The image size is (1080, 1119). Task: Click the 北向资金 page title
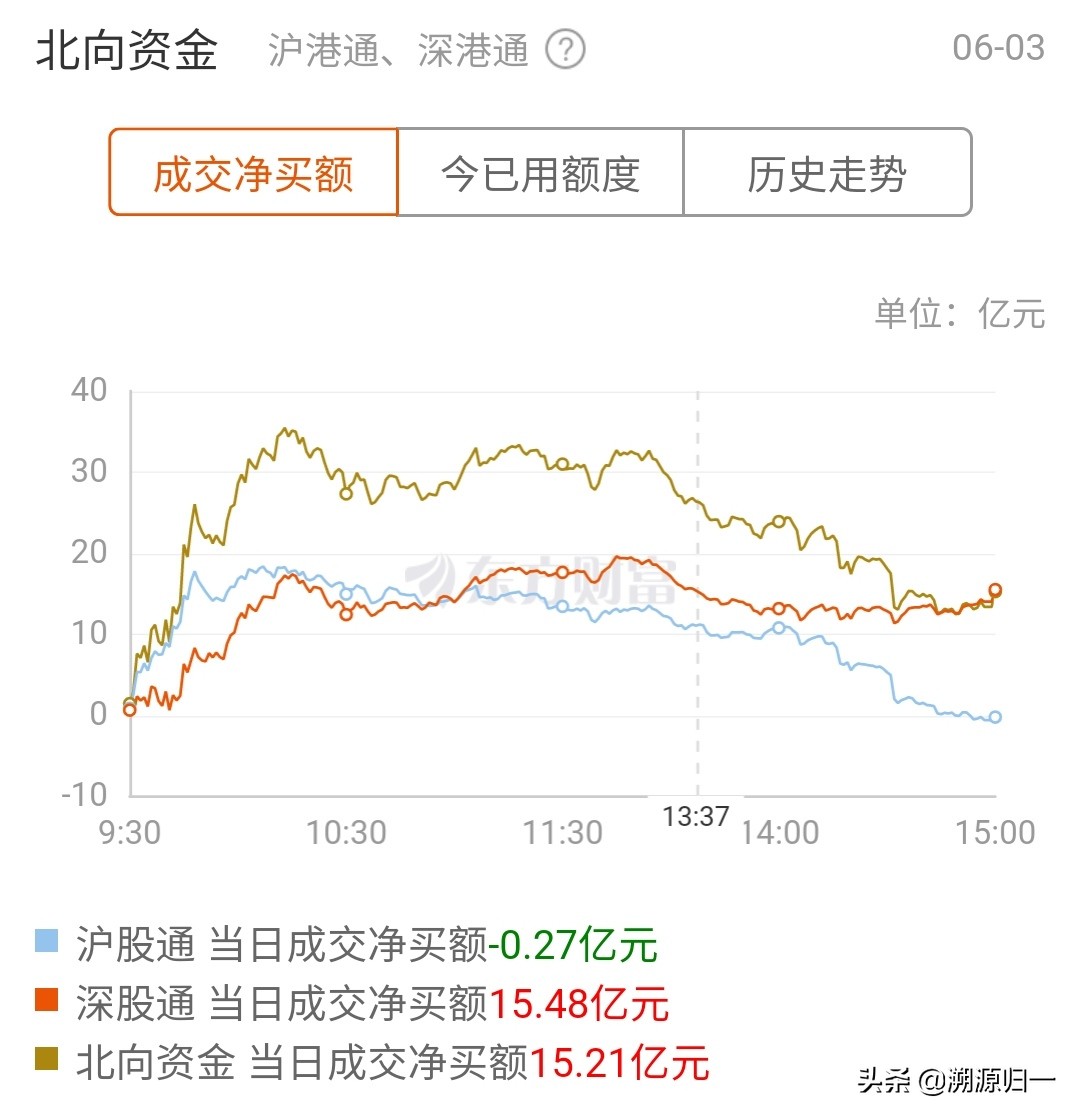point(127,50)
